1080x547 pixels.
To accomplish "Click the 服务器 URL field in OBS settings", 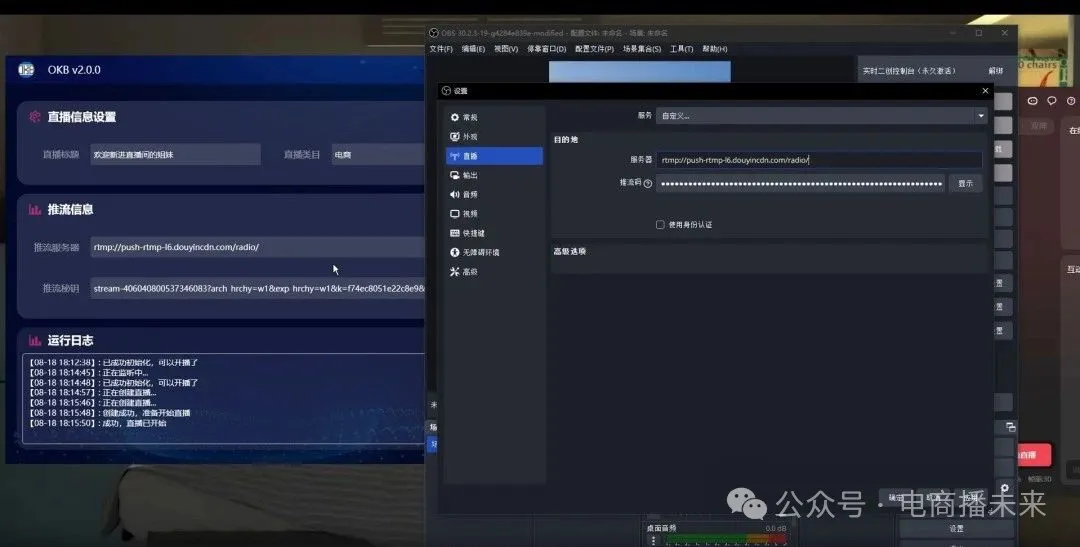I will point(819,160).
